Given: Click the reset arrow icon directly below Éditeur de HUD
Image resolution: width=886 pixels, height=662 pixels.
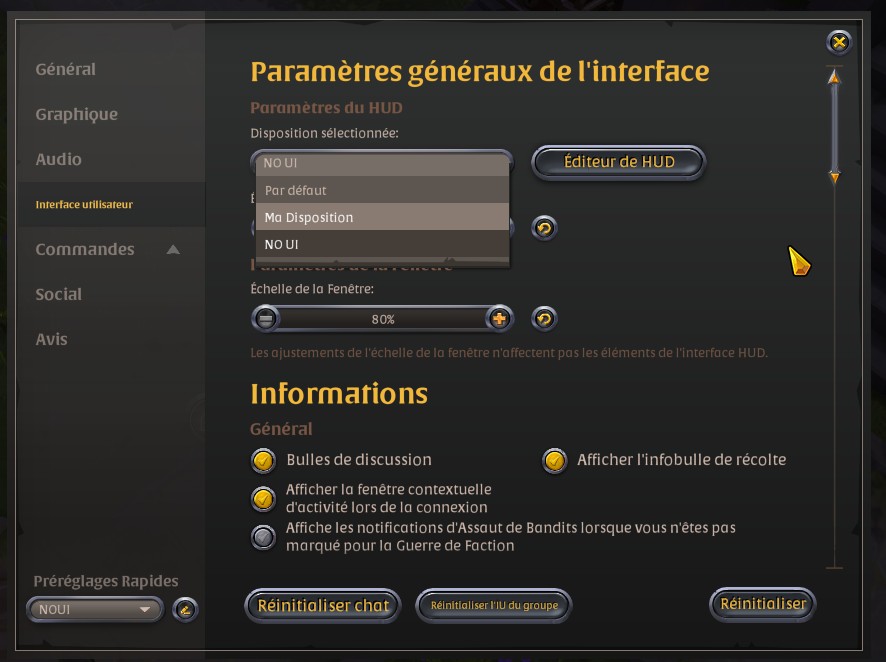Looking at the screenshot, I should pyautogui.click(x=544, y=228).
